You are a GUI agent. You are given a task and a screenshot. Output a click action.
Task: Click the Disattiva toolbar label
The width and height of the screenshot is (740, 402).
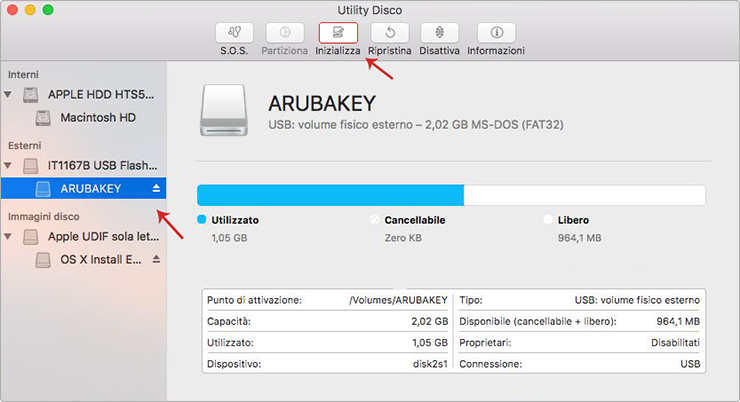439,50
